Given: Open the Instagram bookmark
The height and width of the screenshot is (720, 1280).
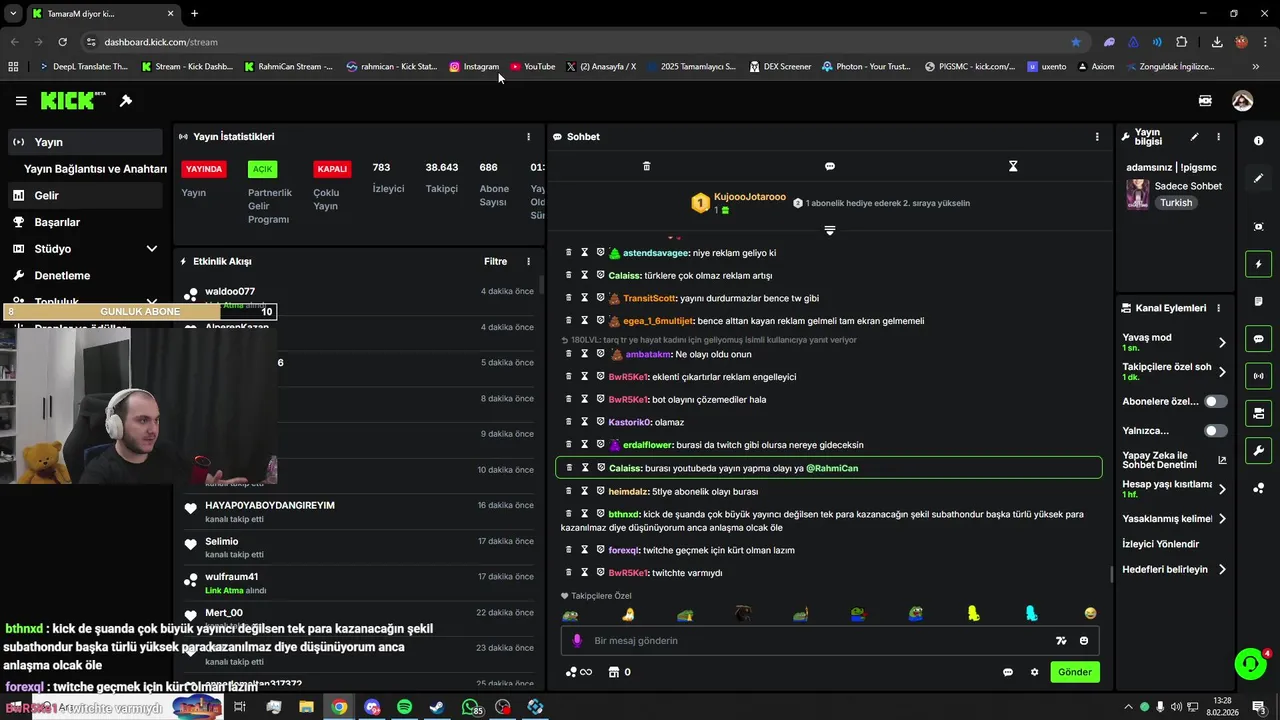Looking at the screenshot, I should coord(474,67).
